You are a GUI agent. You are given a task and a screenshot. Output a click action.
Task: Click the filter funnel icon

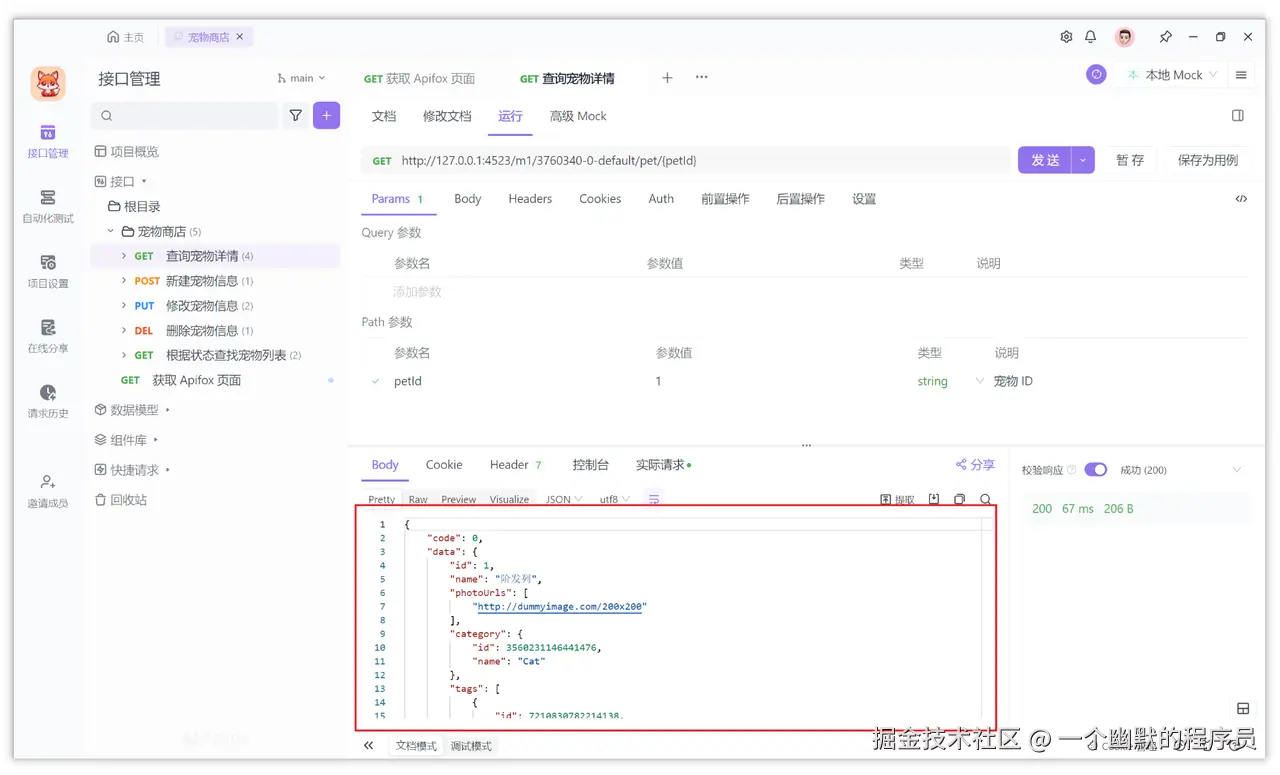click(x=295, y=116)
